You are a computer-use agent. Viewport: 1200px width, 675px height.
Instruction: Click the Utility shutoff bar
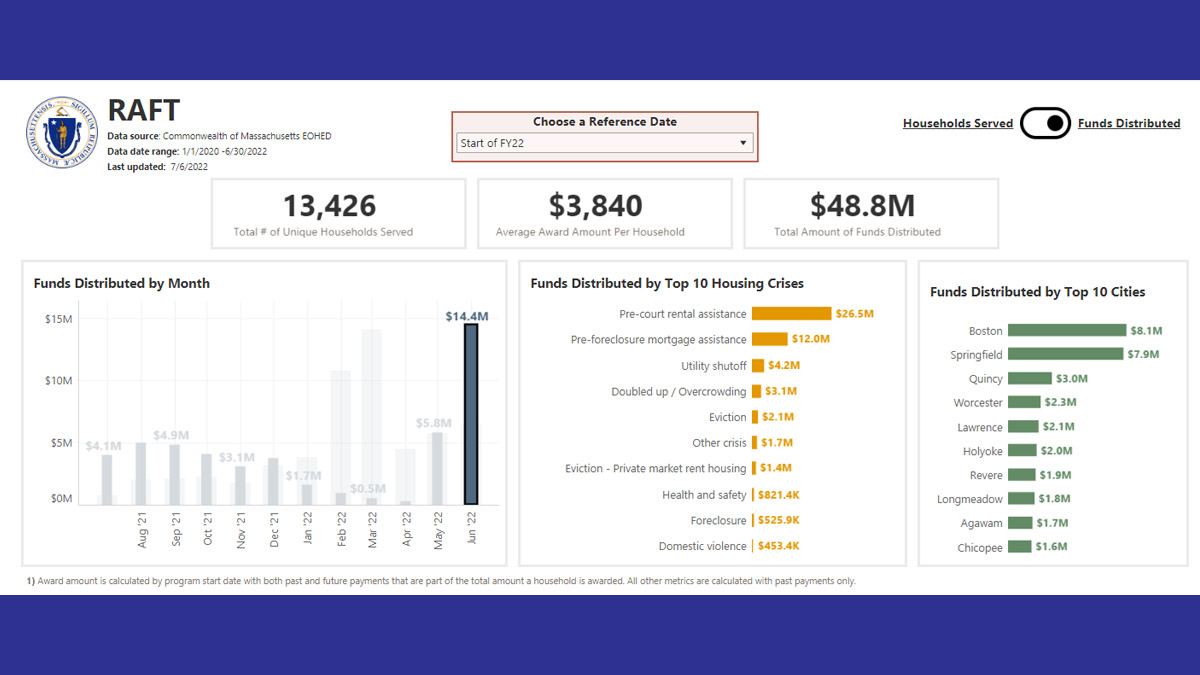(758, 366)
